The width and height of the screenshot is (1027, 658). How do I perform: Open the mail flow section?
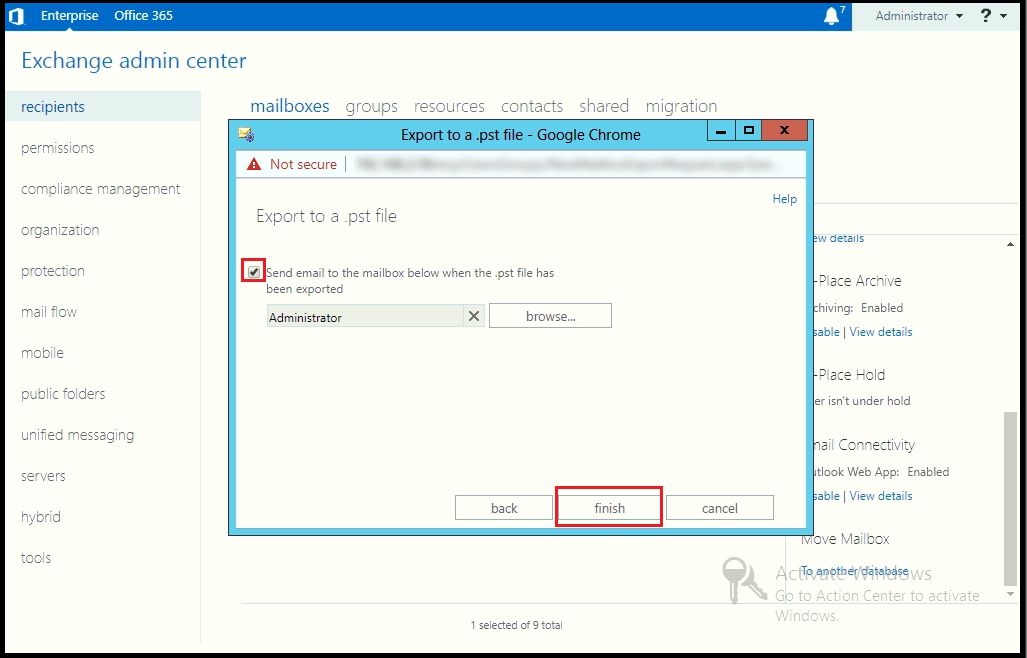48,312
